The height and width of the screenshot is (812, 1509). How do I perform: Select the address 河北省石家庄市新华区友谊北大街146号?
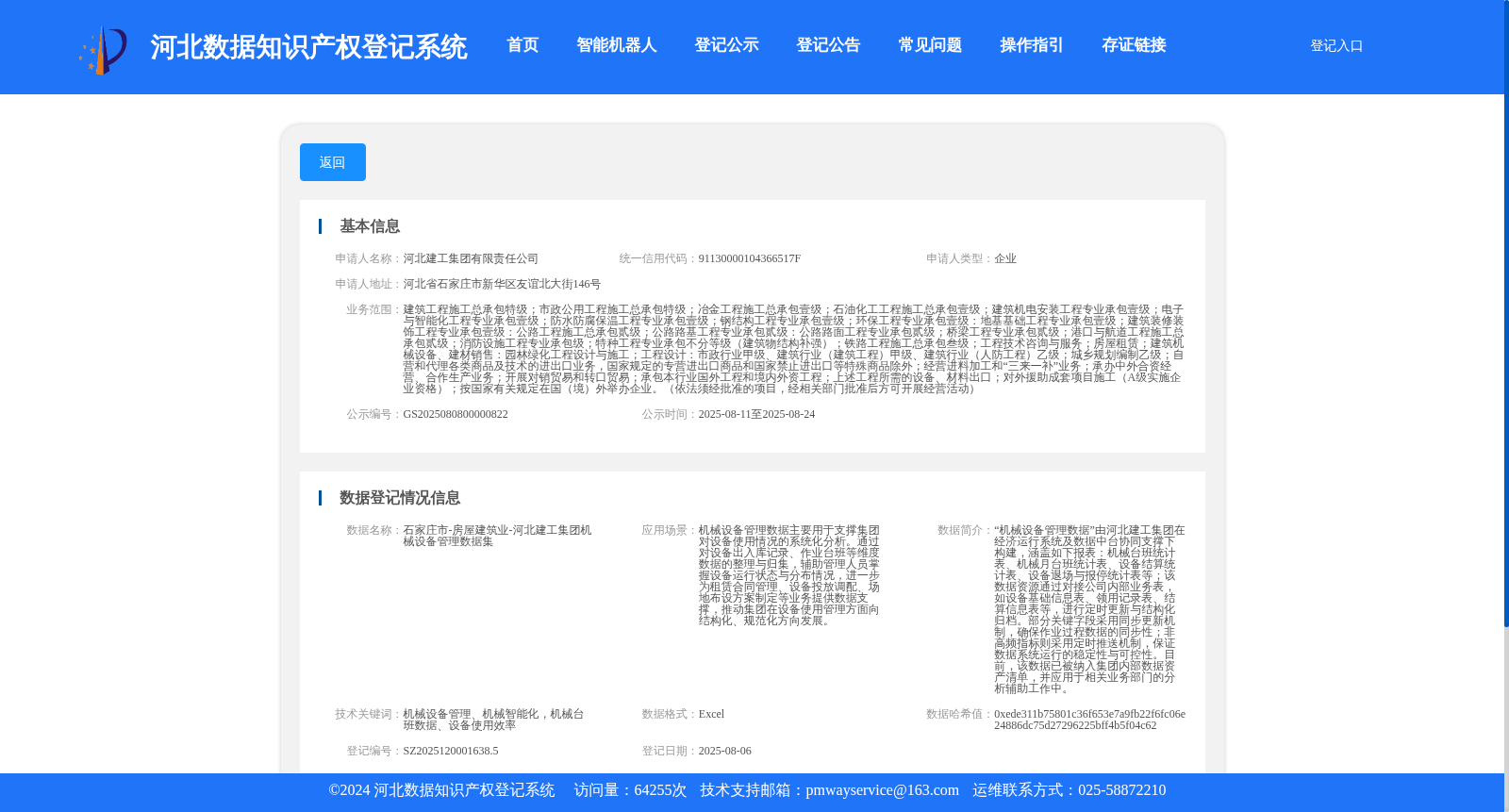click(x=502, y=284)
